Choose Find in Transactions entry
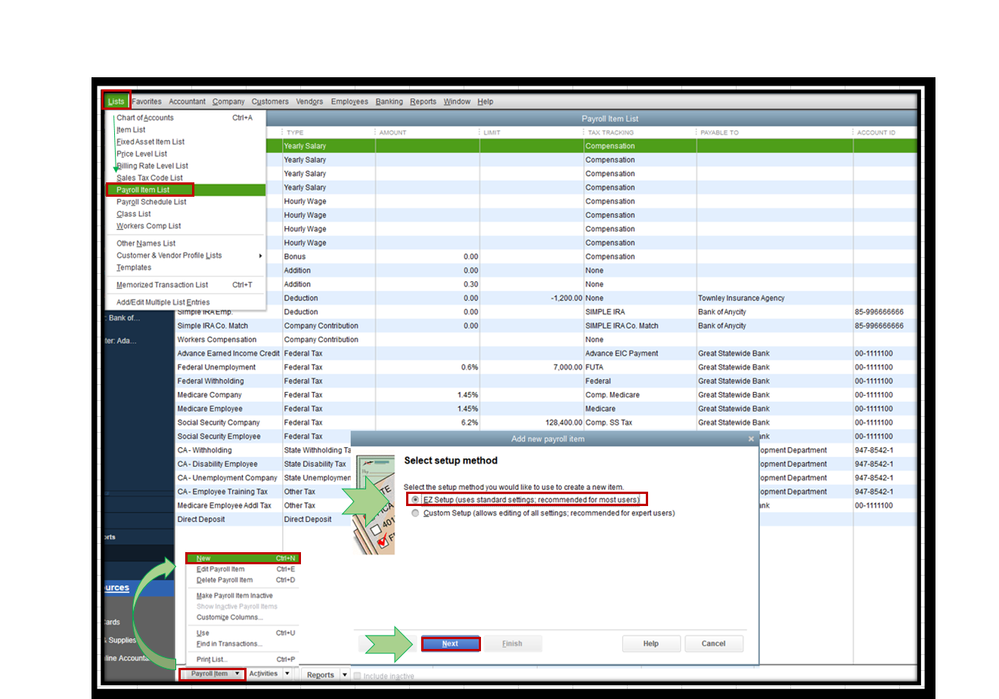This screenshot has width=999, height=699. coord(243,644)
